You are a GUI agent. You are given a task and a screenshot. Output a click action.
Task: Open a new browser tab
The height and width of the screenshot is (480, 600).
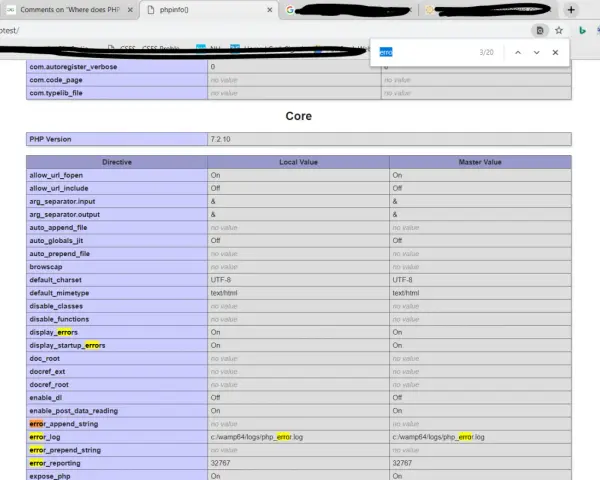(571, 10)
